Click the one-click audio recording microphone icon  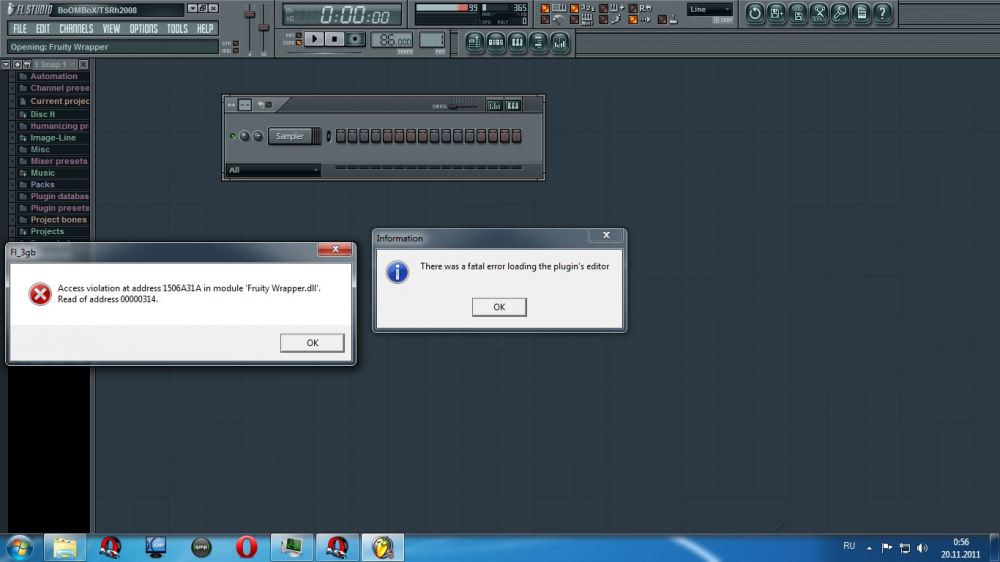tap(840, 13)
